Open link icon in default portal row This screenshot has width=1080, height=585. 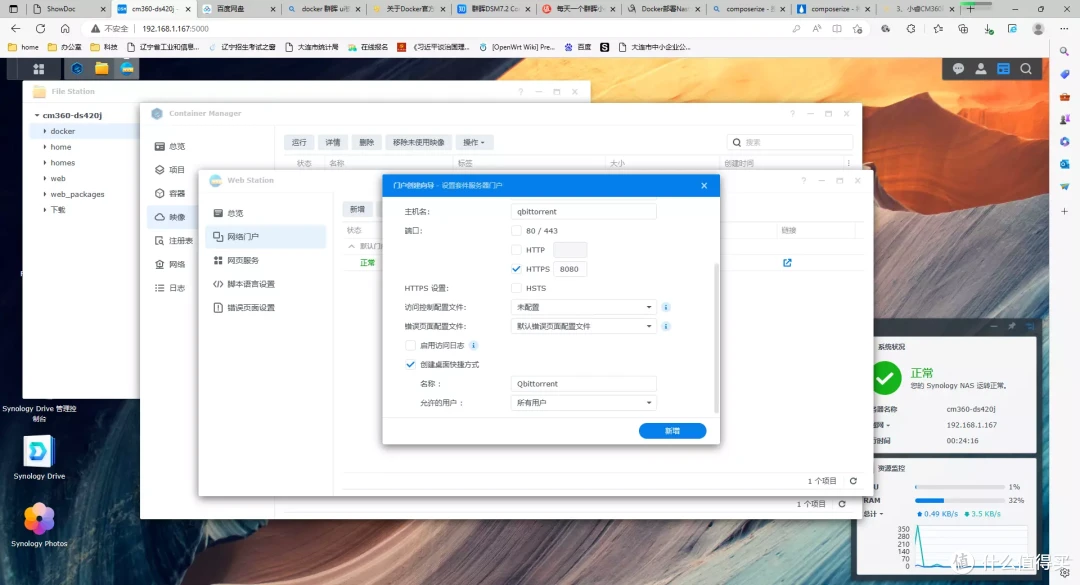point(787,263)
